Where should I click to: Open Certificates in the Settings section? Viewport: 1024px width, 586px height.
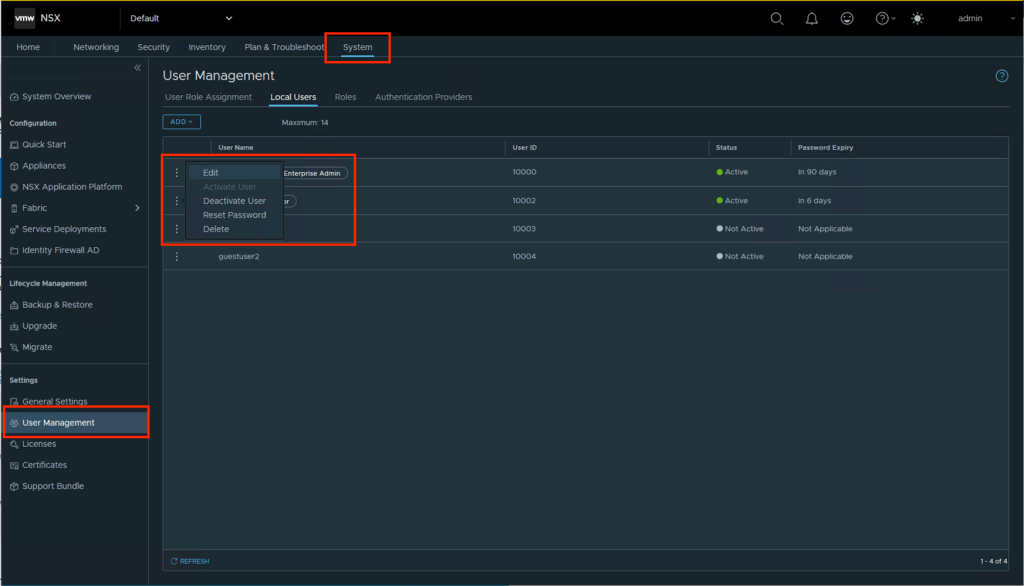44,465
